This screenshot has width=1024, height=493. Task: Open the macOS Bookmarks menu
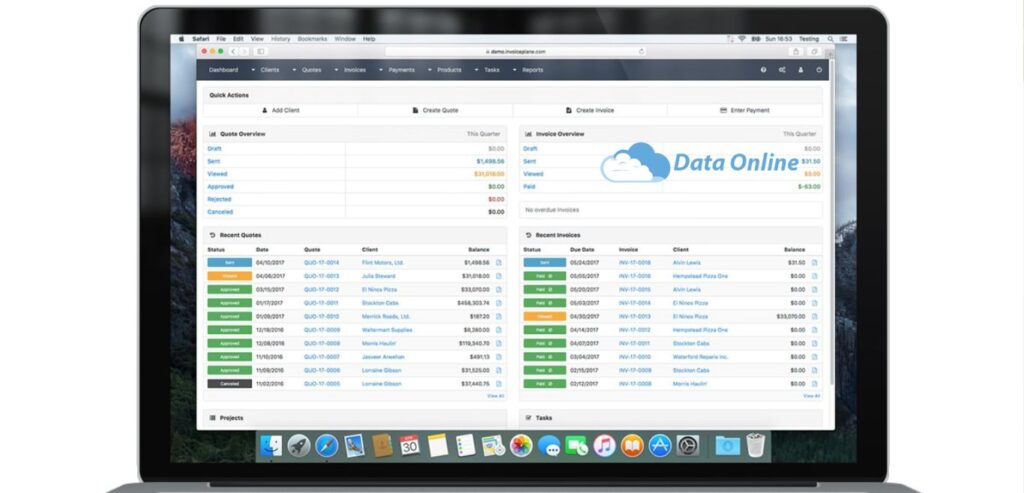(x=312, y=39)
